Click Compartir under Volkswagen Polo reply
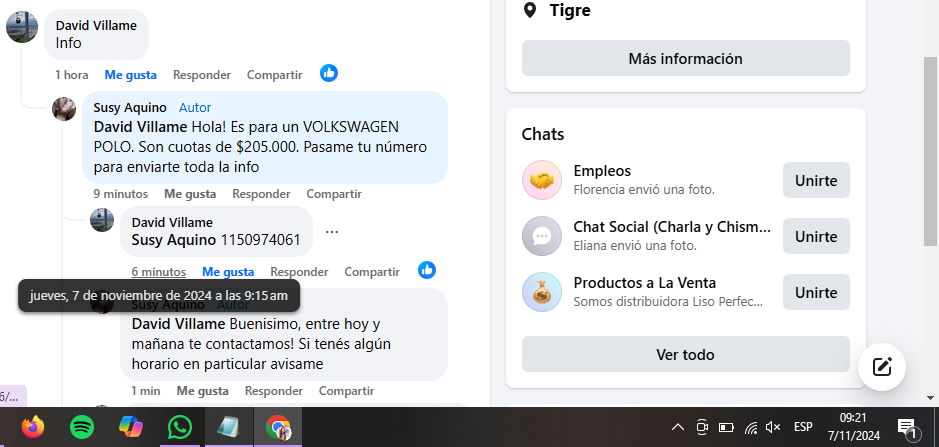The width and height of the screenshot is (939, 447). [x=334, y=194]
